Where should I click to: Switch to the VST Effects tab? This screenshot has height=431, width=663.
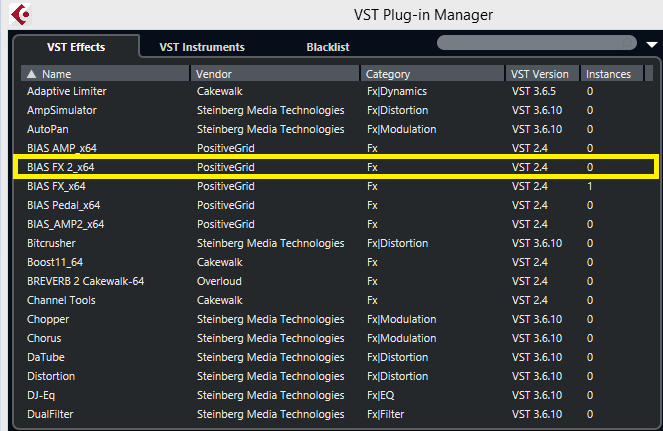tap(76, 47)
